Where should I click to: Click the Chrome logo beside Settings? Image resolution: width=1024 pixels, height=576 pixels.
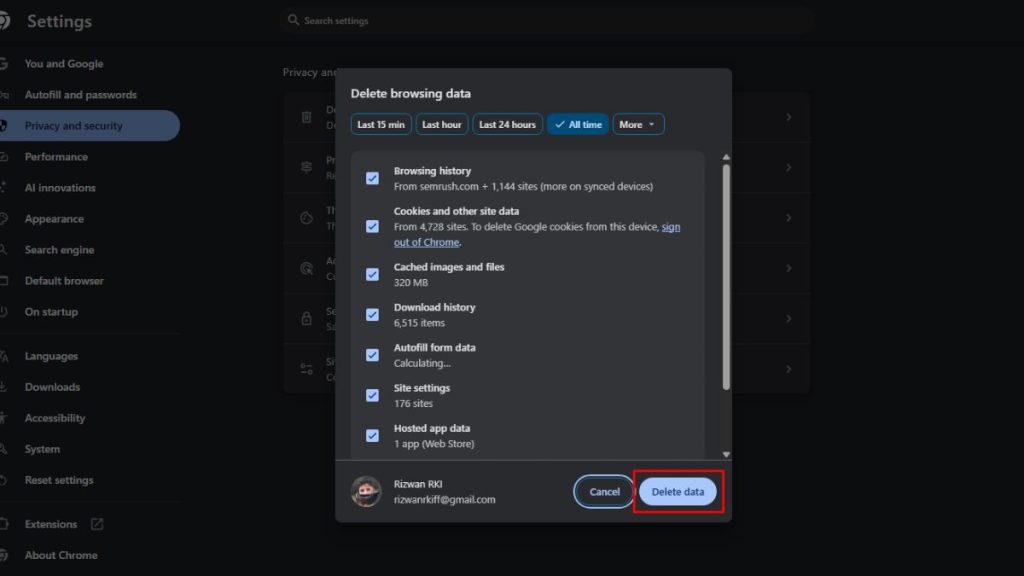coord(4,21)
